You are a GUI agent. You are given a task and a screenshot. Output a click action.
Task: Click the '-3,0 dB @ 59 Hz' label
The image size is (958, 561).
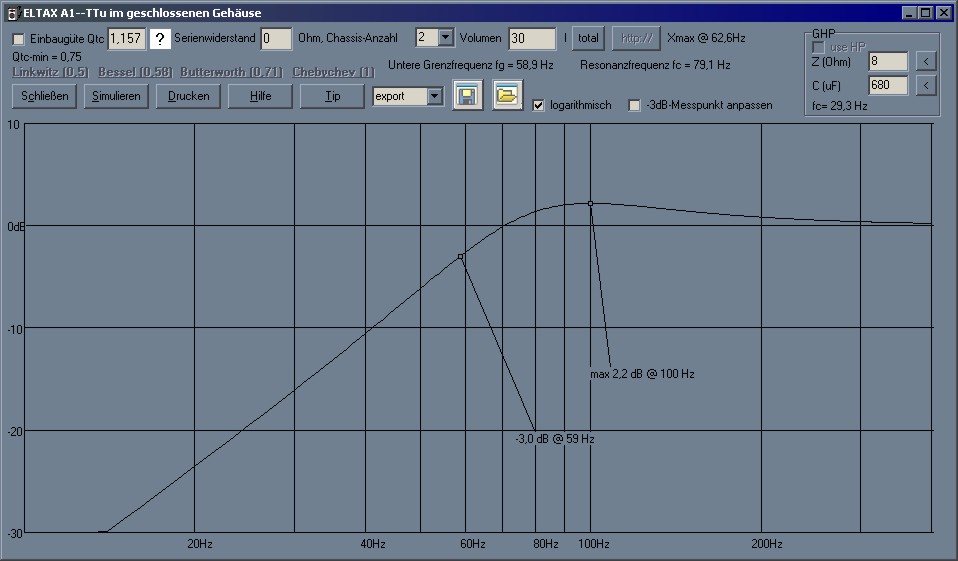(x=555, y=439)
